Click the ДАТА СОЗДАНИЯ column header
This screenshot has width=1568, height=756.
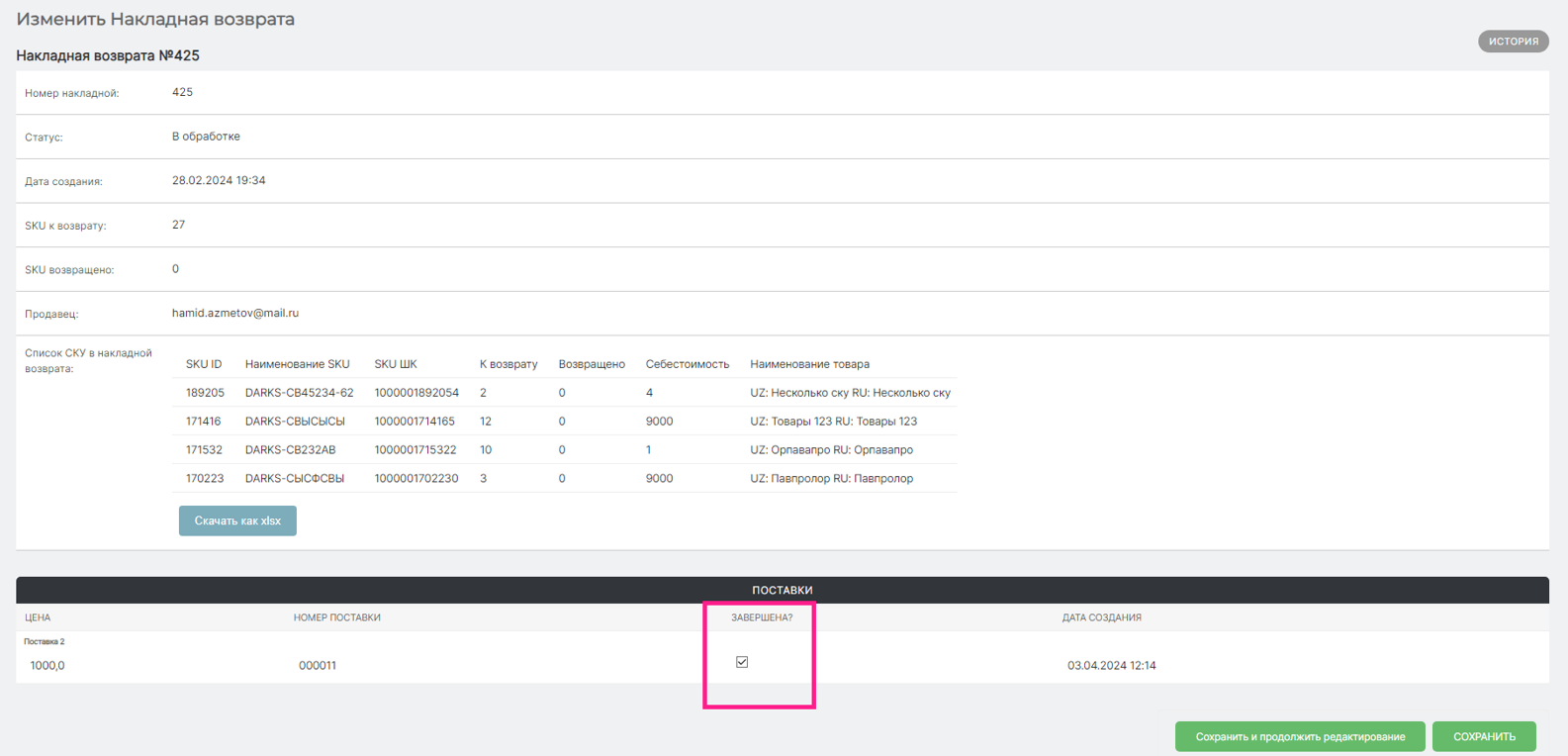(1102, 617)
